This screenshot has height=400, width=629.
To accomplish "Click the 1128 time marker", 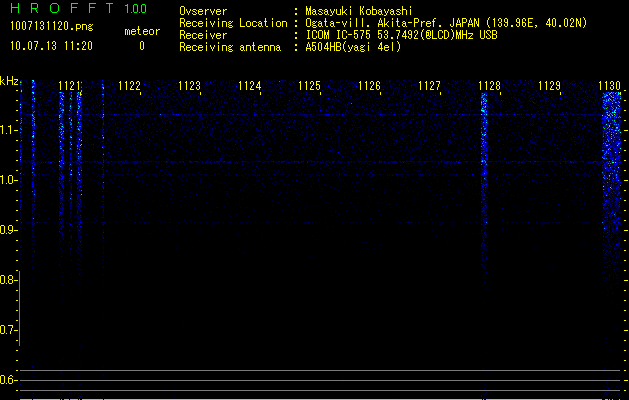I will coord(489,86).
